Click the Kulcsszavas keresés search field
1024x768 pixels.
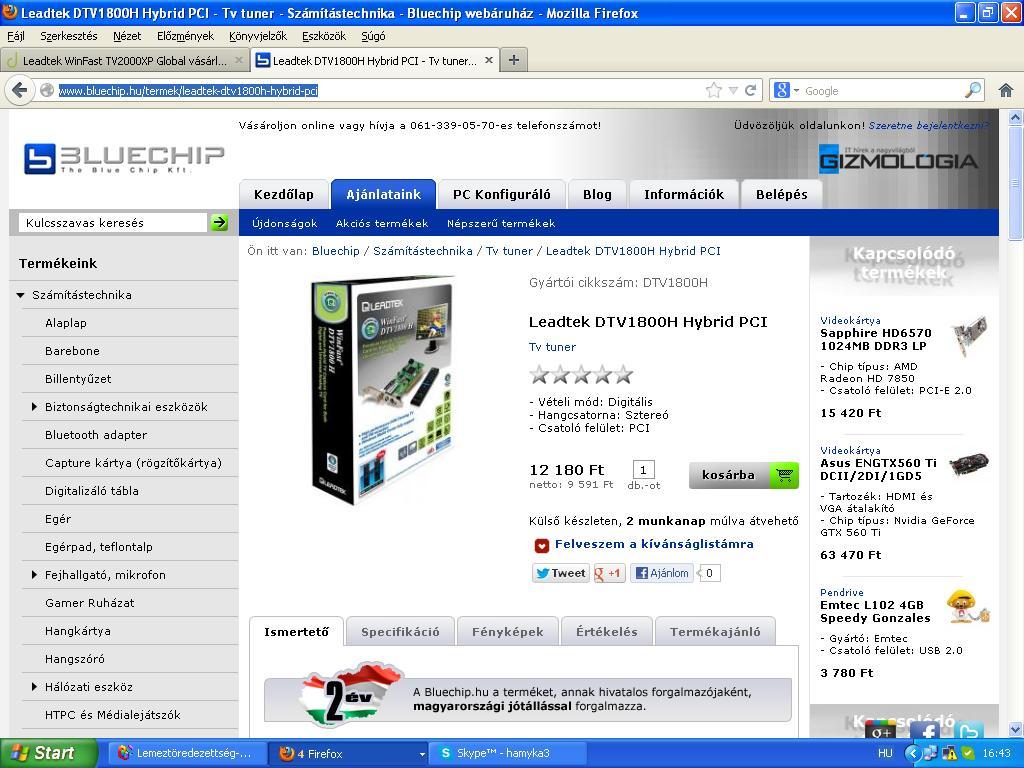[x=112, y=223]
